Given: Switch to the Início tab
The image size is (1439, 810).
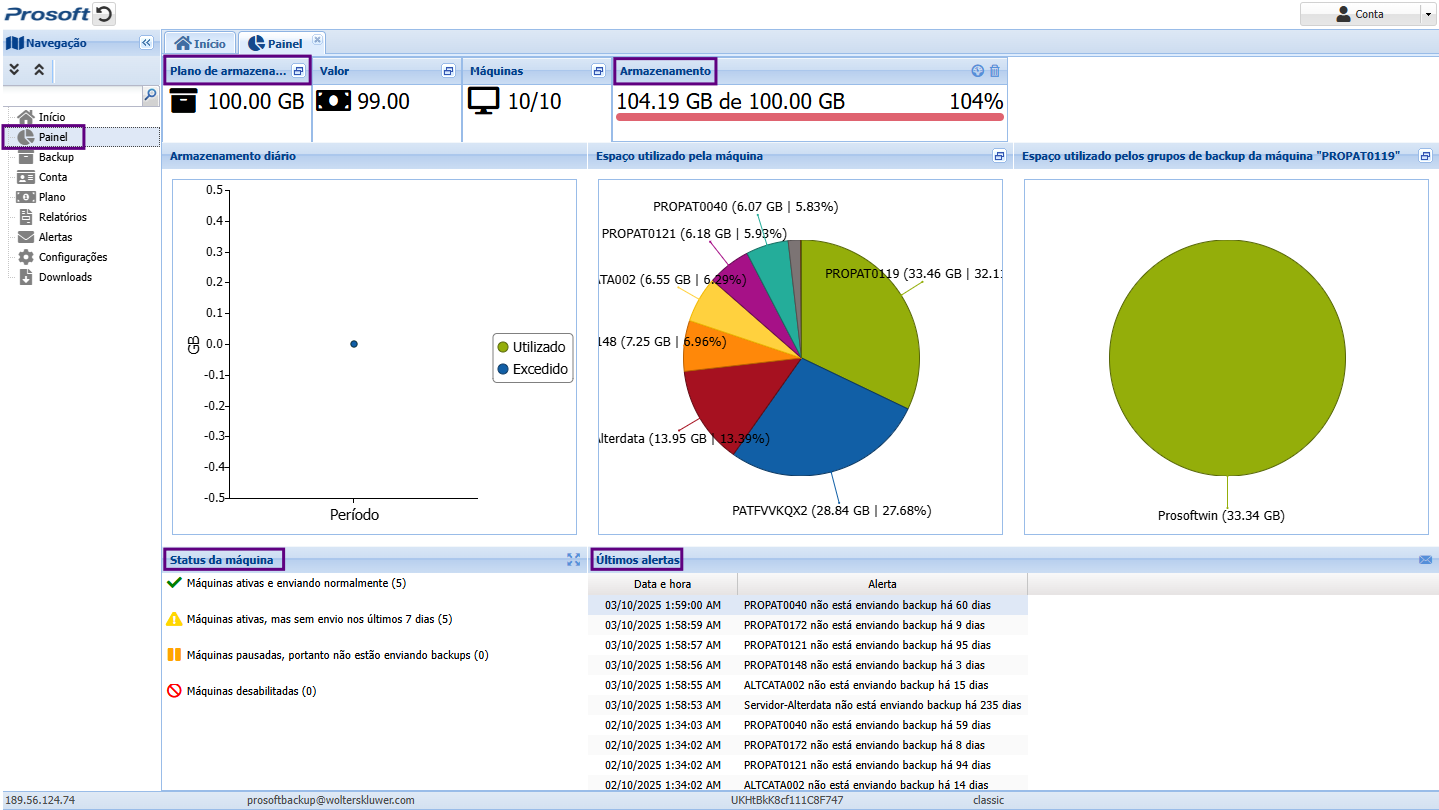Looking at the screenshot, I should point(200,43).
